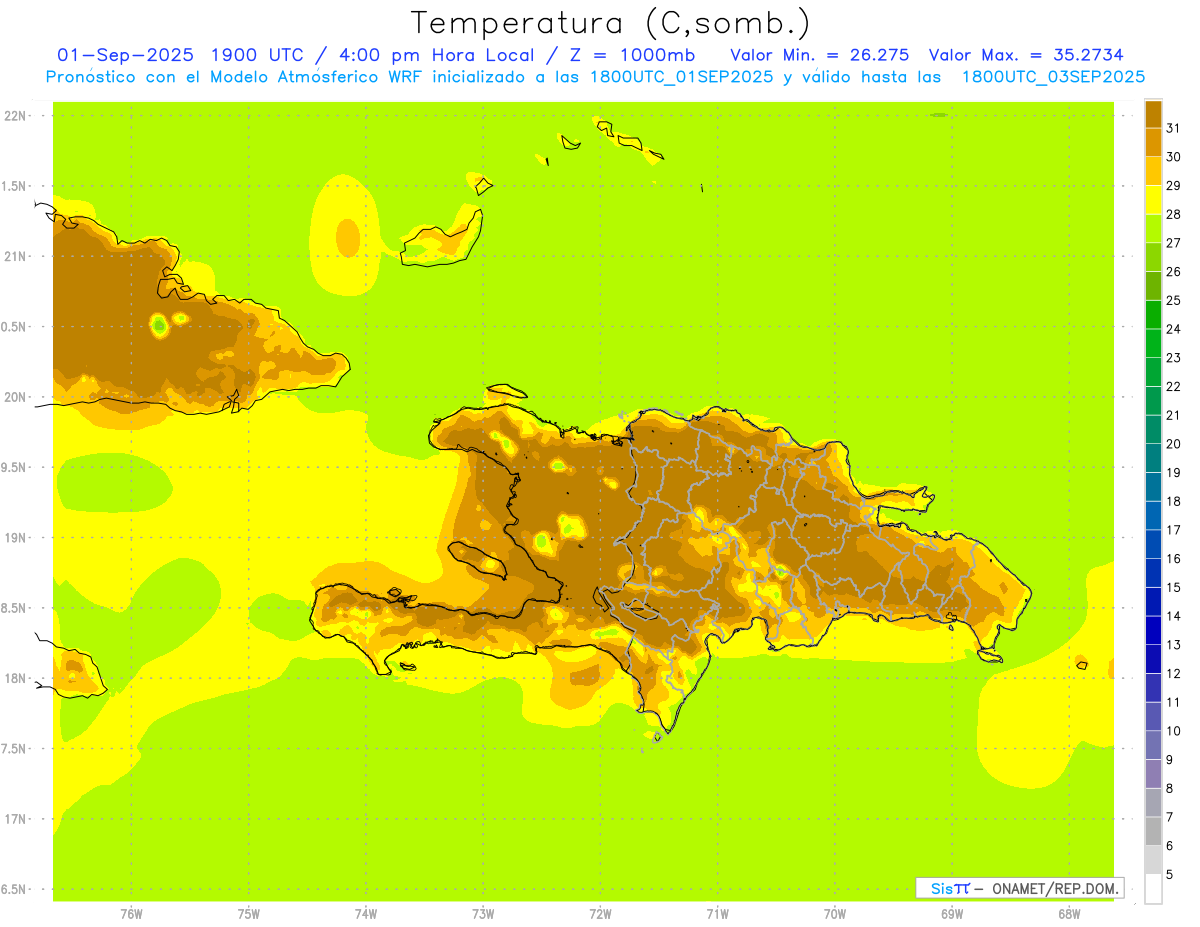Click the '19N' latitude label
Image resolution: width=1200 pixels, height=927 pixels.
[15, 537]
